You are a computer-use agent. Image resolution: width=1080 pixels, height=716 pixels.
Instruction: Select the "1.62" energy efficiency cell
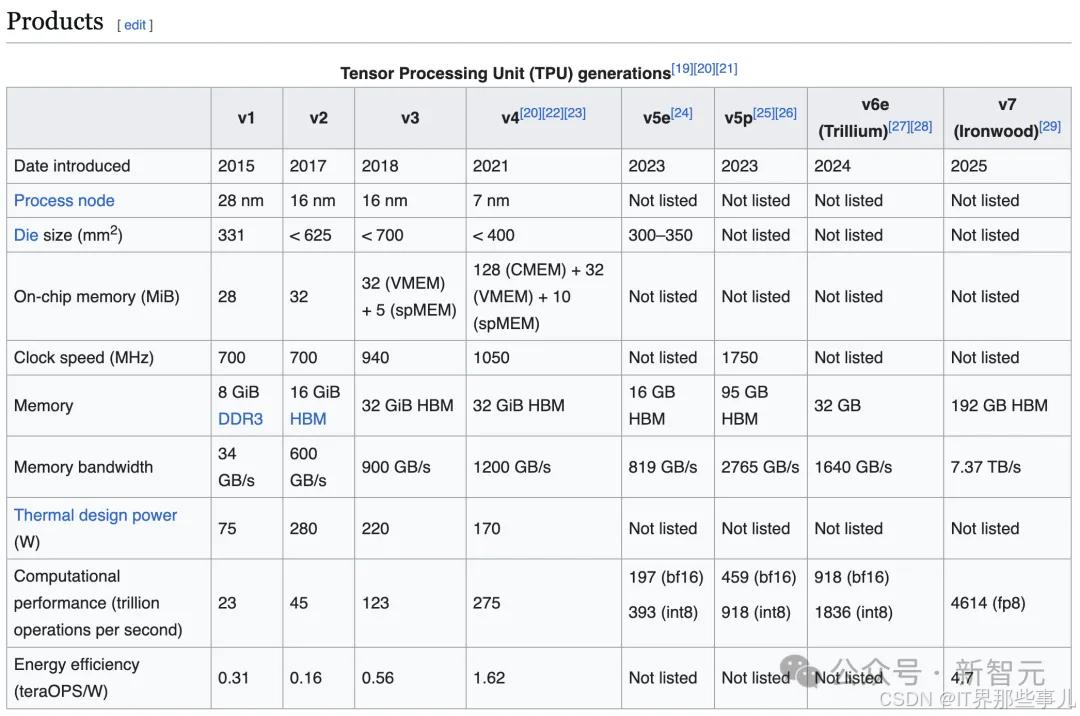[x=543, y=678]
